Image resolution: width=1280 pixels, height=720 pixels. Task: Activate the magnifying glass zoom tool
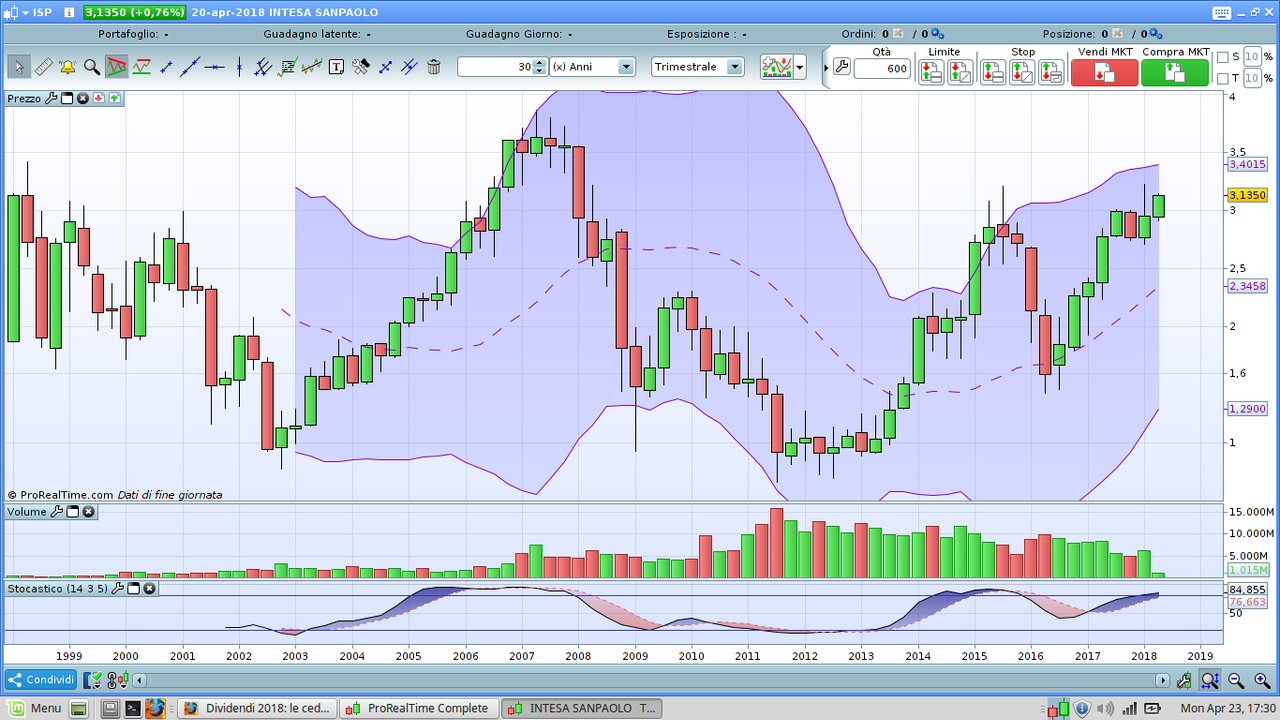coord(92,67)
